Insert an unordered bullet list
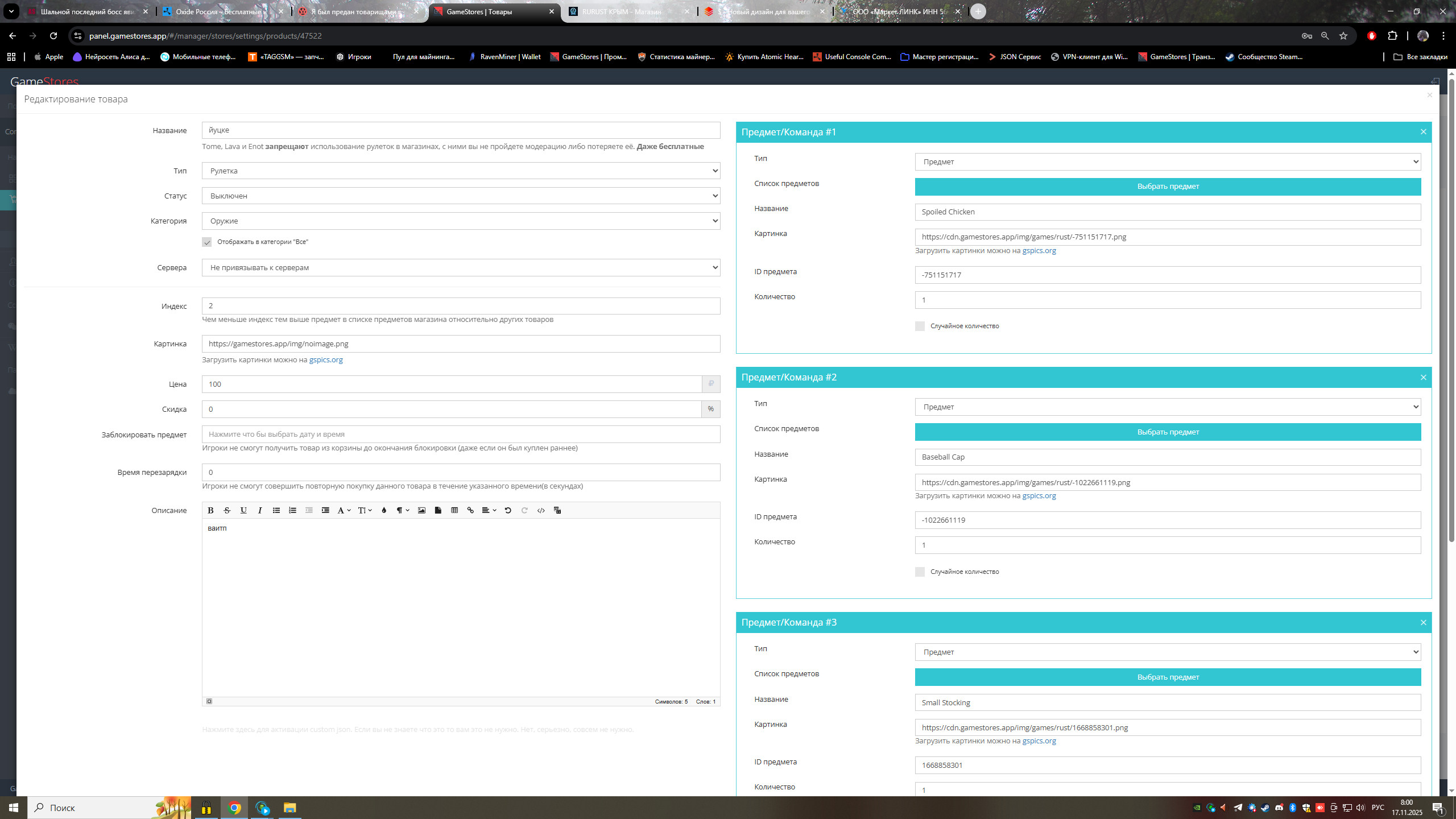The image size is (1456, 819). [x=276, y=510]
